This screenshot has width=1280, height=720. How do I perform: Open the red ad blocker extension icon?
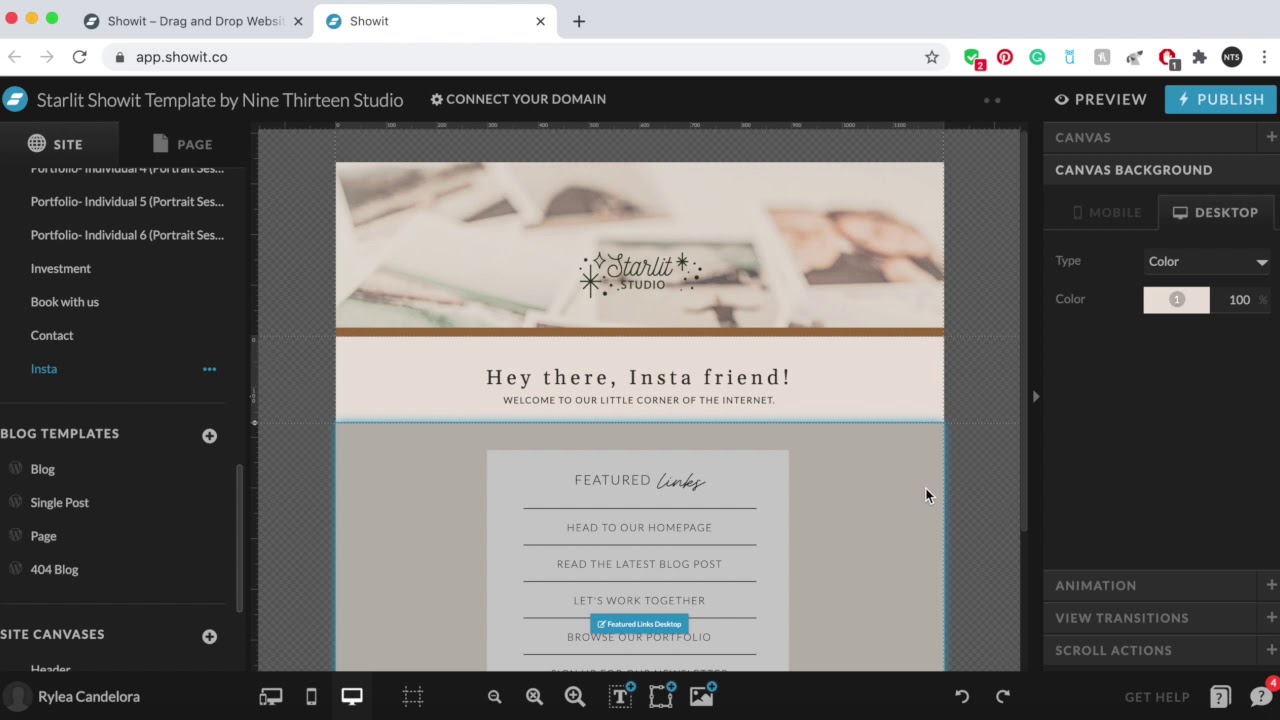click(x=1167, y=58)
